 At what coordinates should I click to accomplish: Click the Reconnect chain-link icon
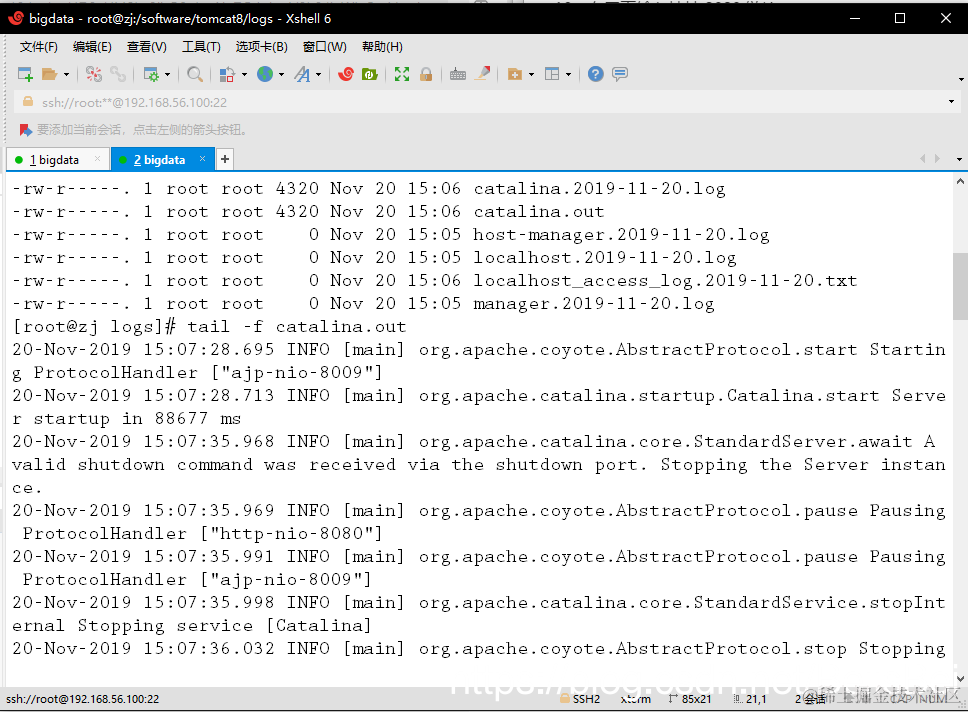118,74
